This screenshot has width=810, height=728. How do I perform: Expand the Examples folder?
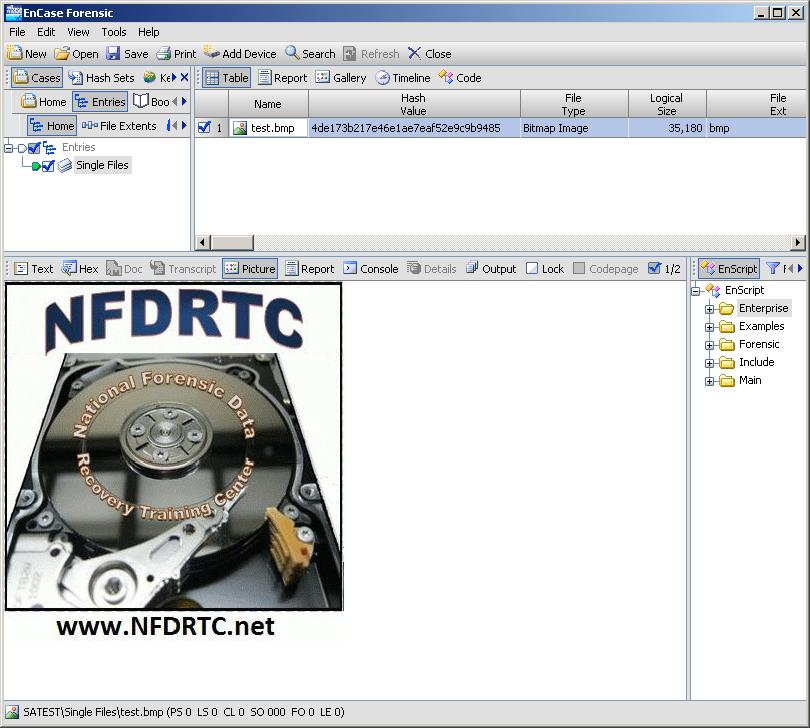coord(710,328)
